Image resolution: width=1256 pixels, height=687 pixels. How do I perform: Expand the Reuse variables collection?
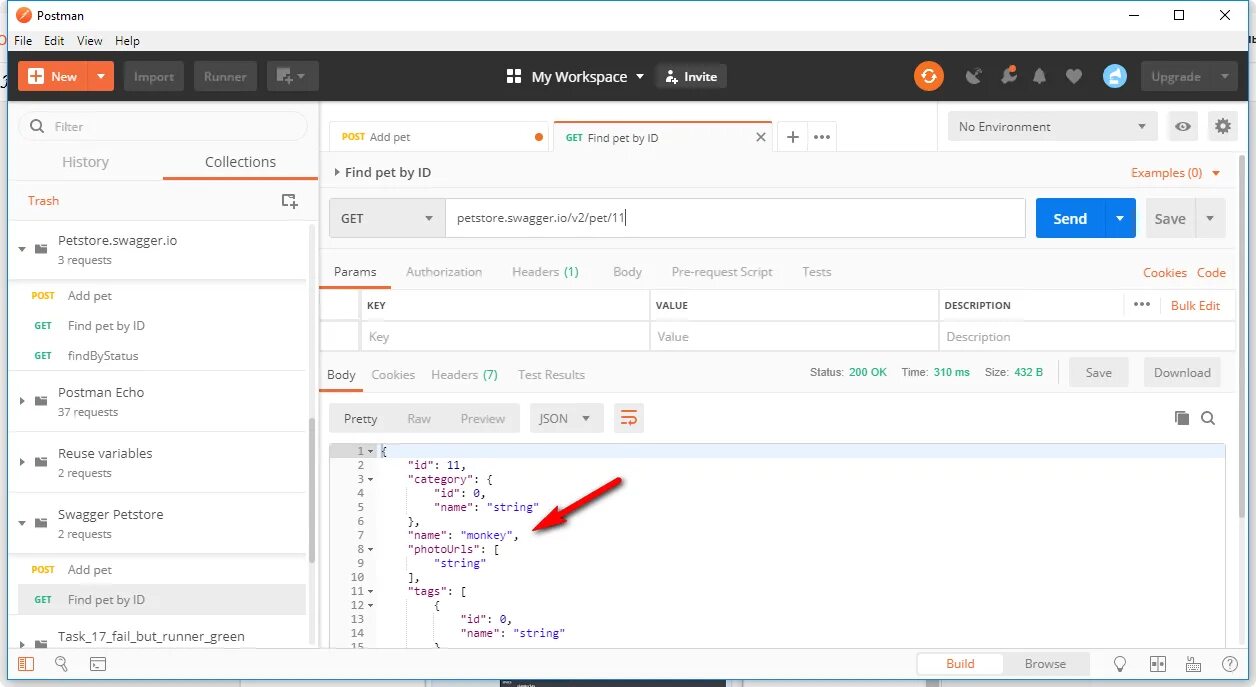click(x=22, y=462)
